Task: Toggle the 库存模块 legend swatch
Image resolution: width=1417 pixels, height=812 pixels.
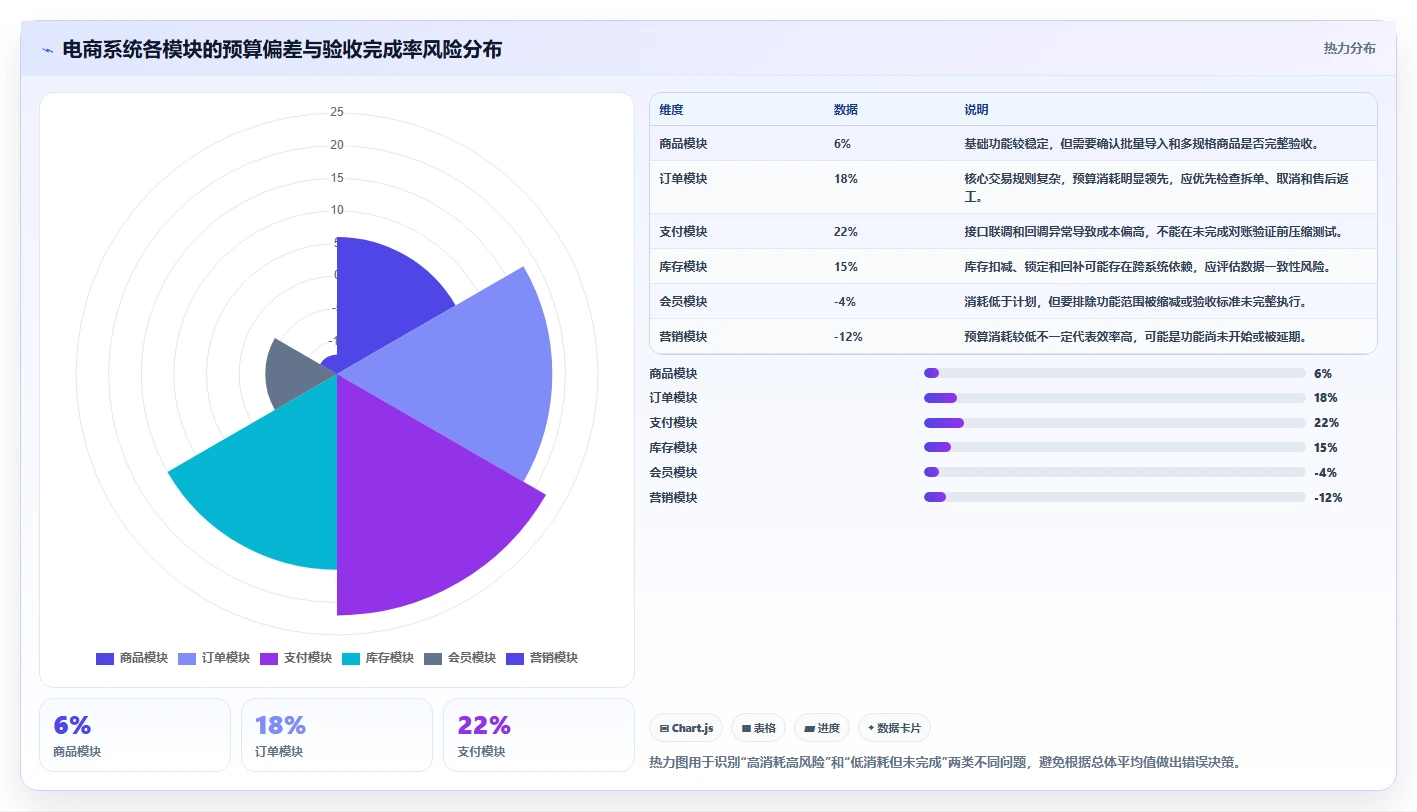Action: click(x=351, y=658)
